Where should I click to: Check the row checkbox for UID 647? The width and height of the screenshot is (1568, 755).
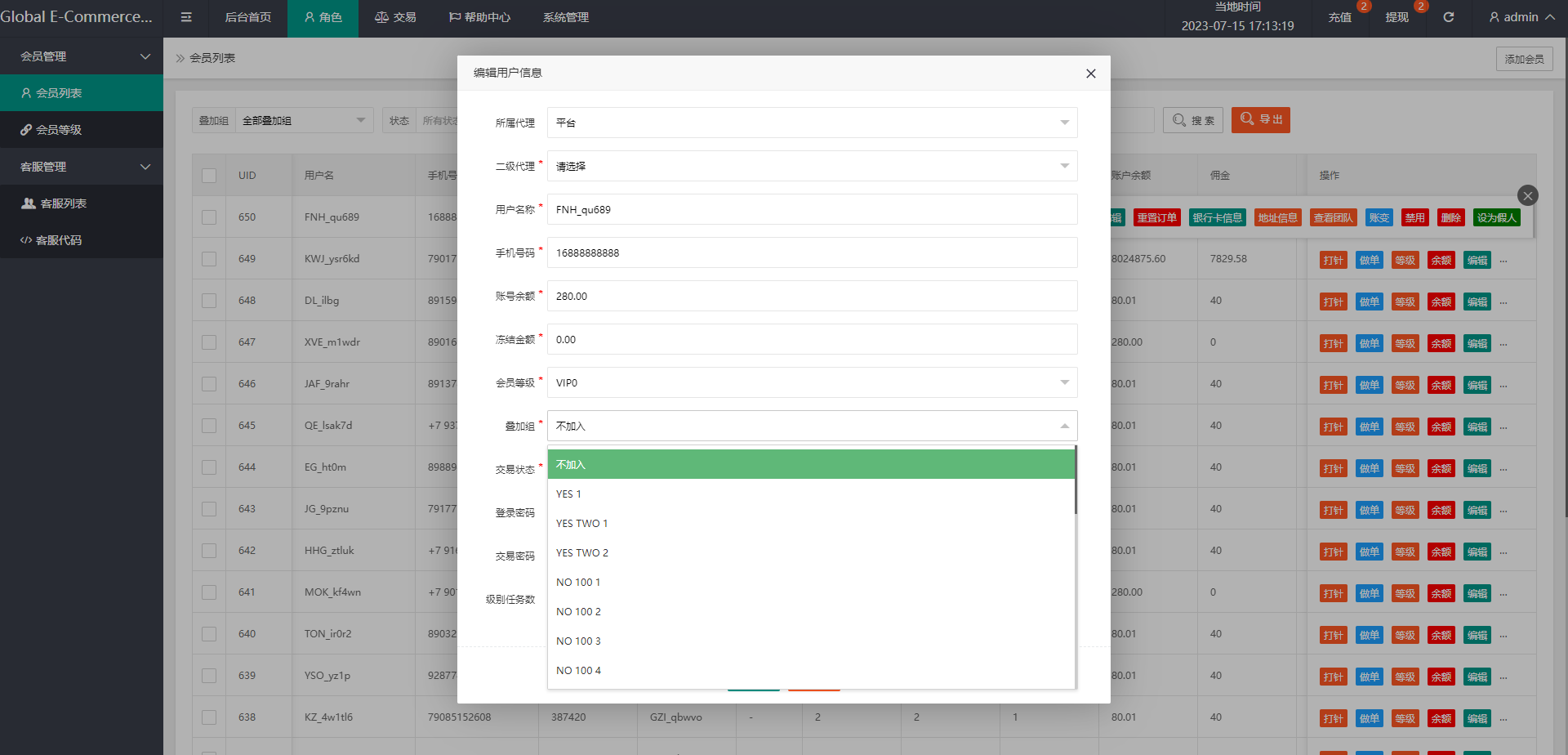(209, 342)
